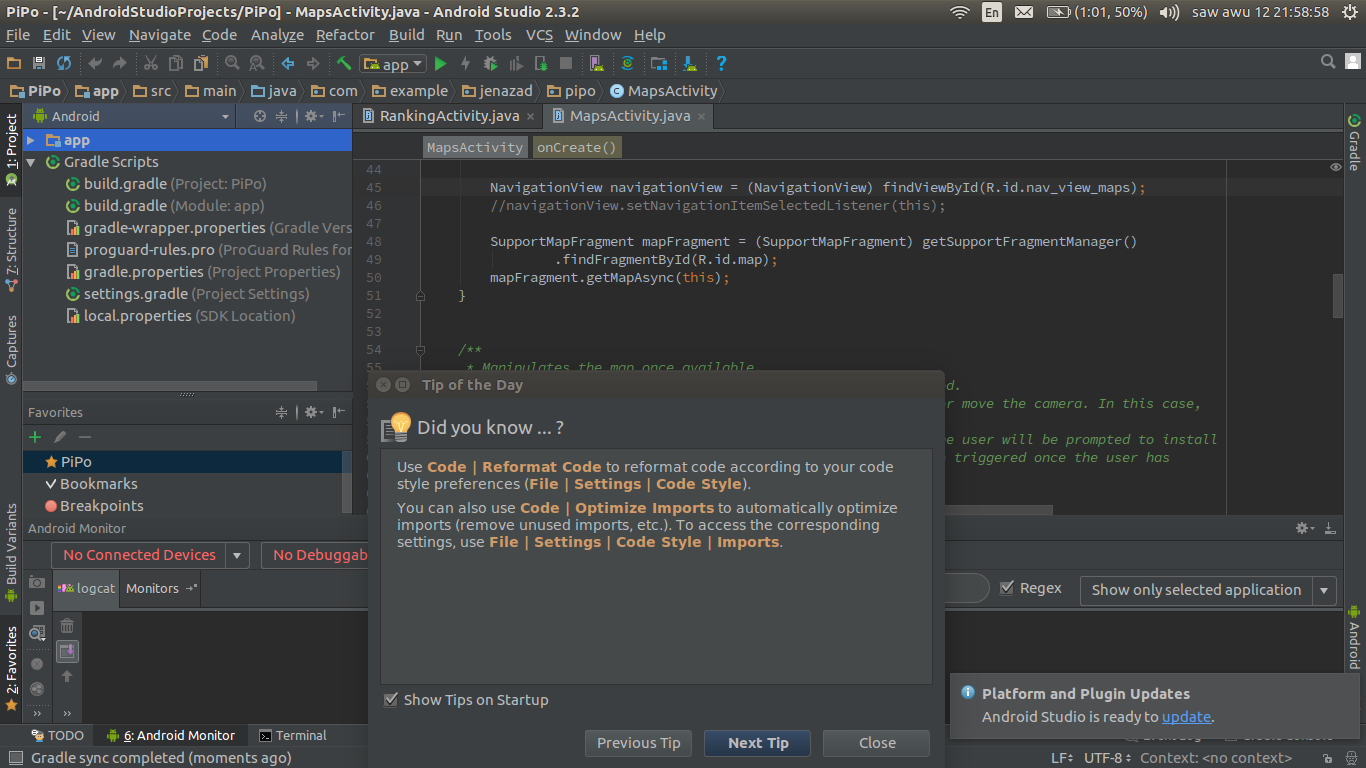Image resolution: width=1366 pixels, height=768 pixels.
Task: Toggle the Structure tool window button
Action: point(11,248)
